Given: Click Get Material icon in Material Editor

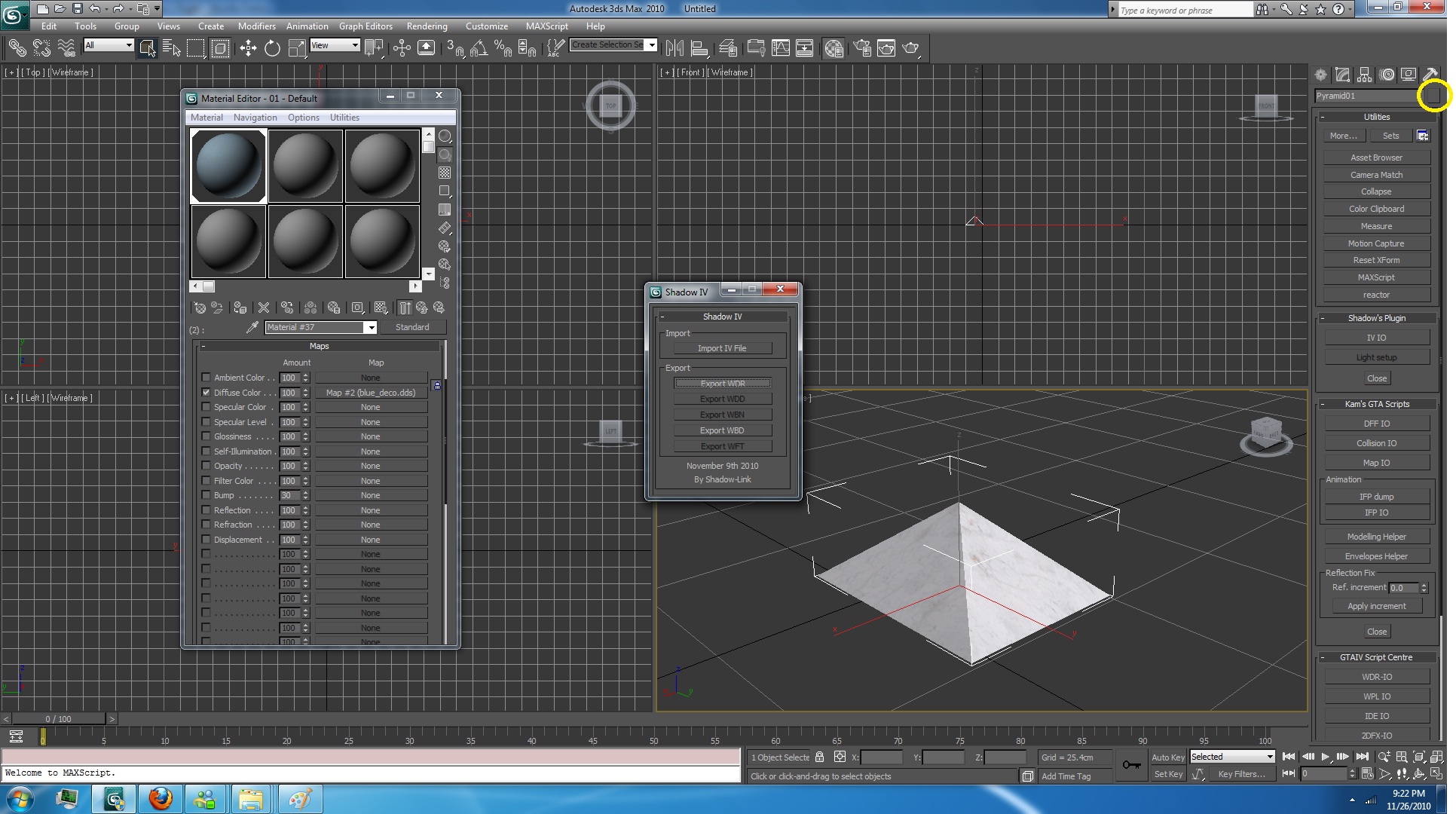Looking at the screenshot, I should pos(200,308).
